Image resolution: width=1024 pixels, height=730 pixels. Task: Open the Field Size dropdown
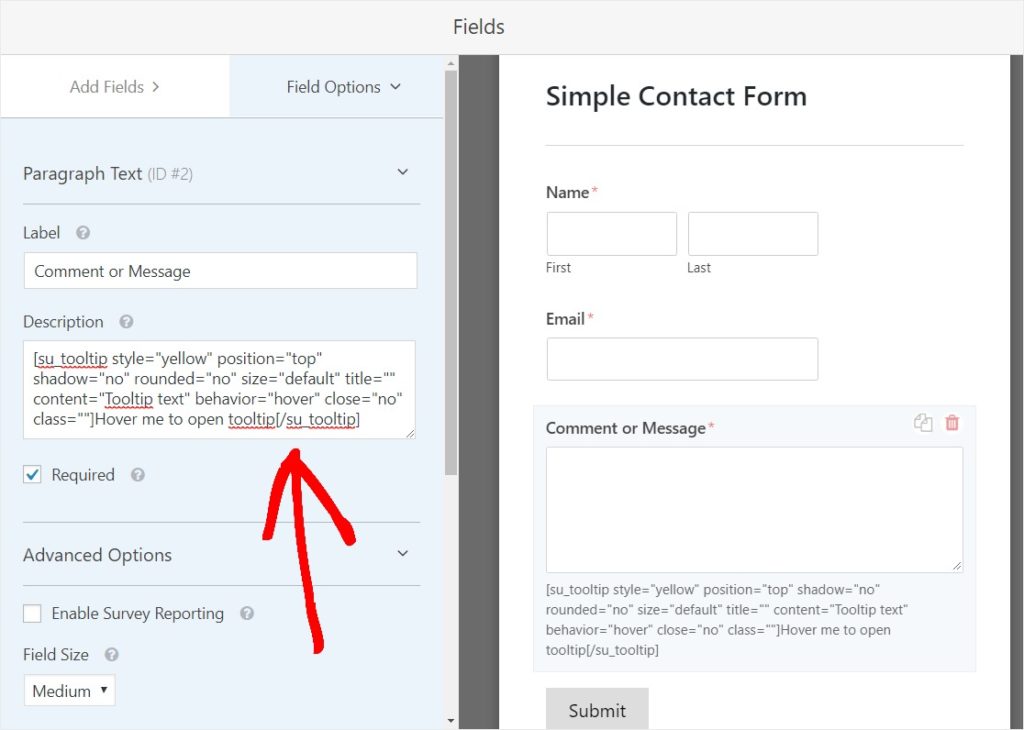[69, 690]
